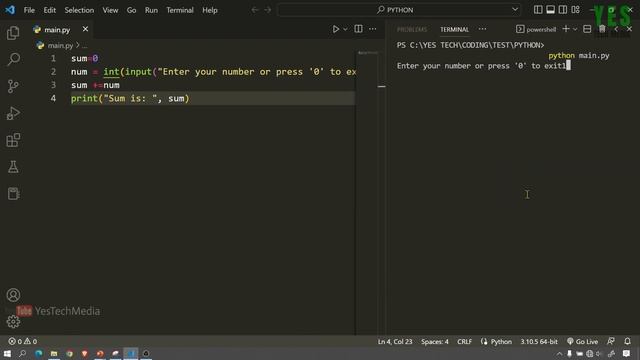
Task: Open run button dropdown arrow
Action: coord(345,29)
